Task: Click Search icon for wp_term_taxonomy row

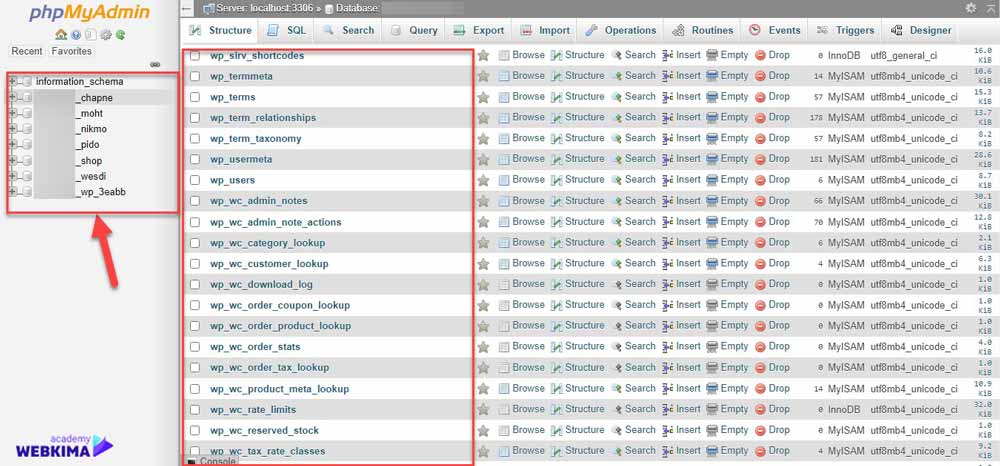Action: coord(617,138)
